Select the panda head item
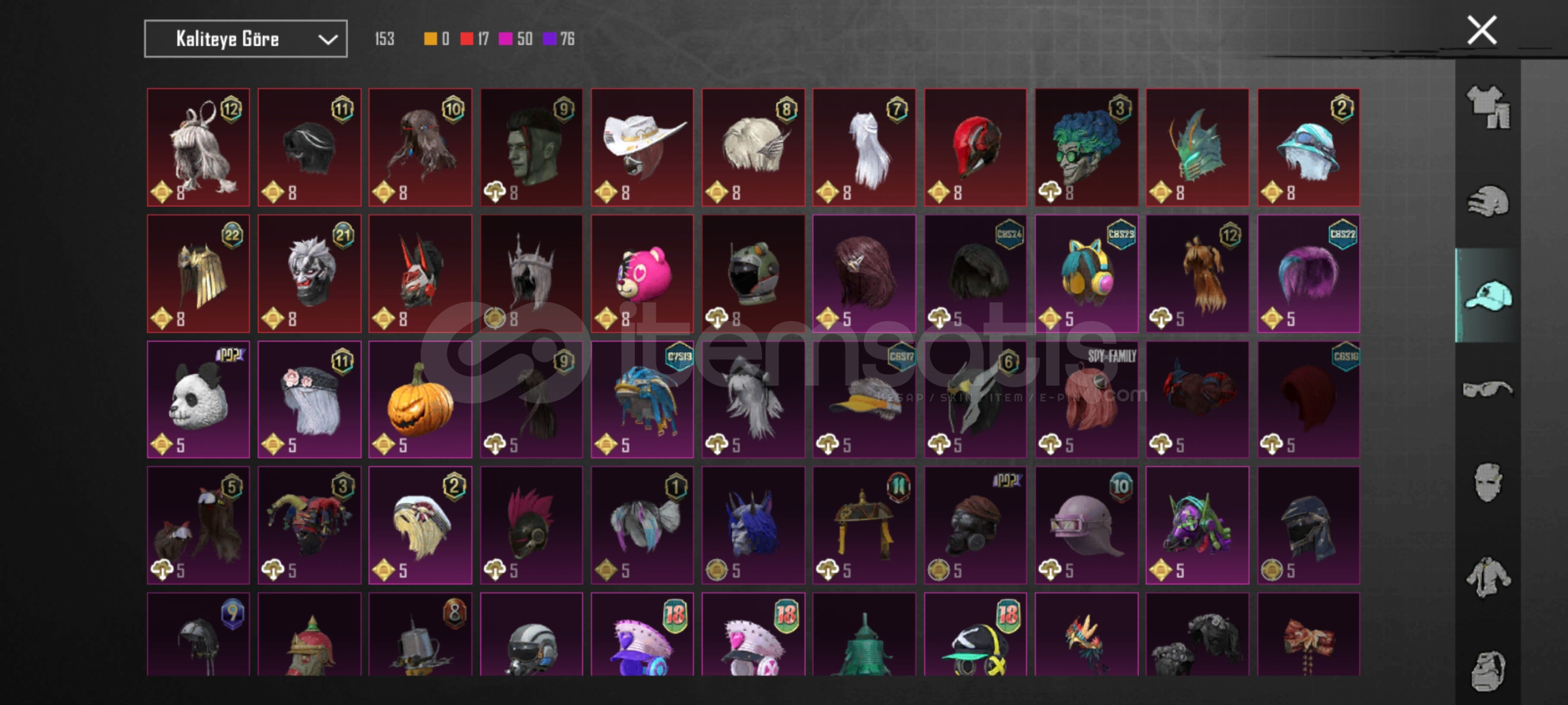Viewport: 1568px width, 705px height. point(198,399)
